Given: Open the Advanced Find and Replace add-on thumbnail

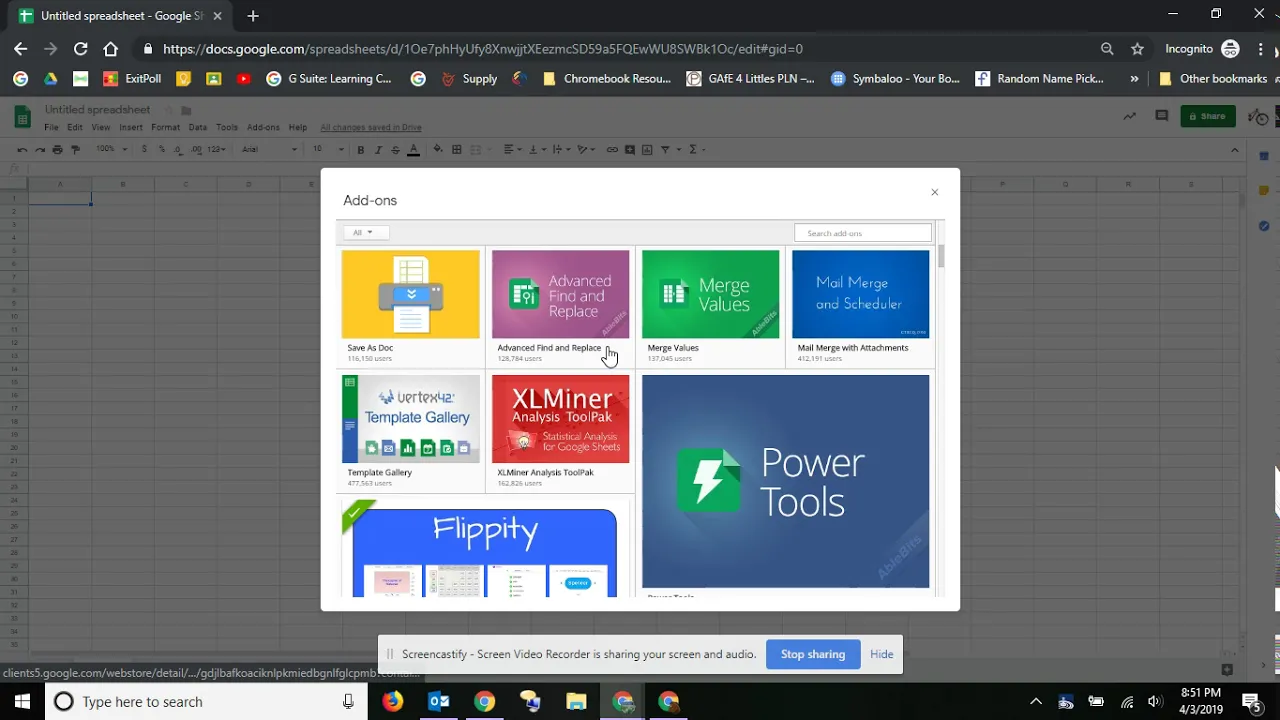Looking at the screenshot, I should [x=560, y=294].
